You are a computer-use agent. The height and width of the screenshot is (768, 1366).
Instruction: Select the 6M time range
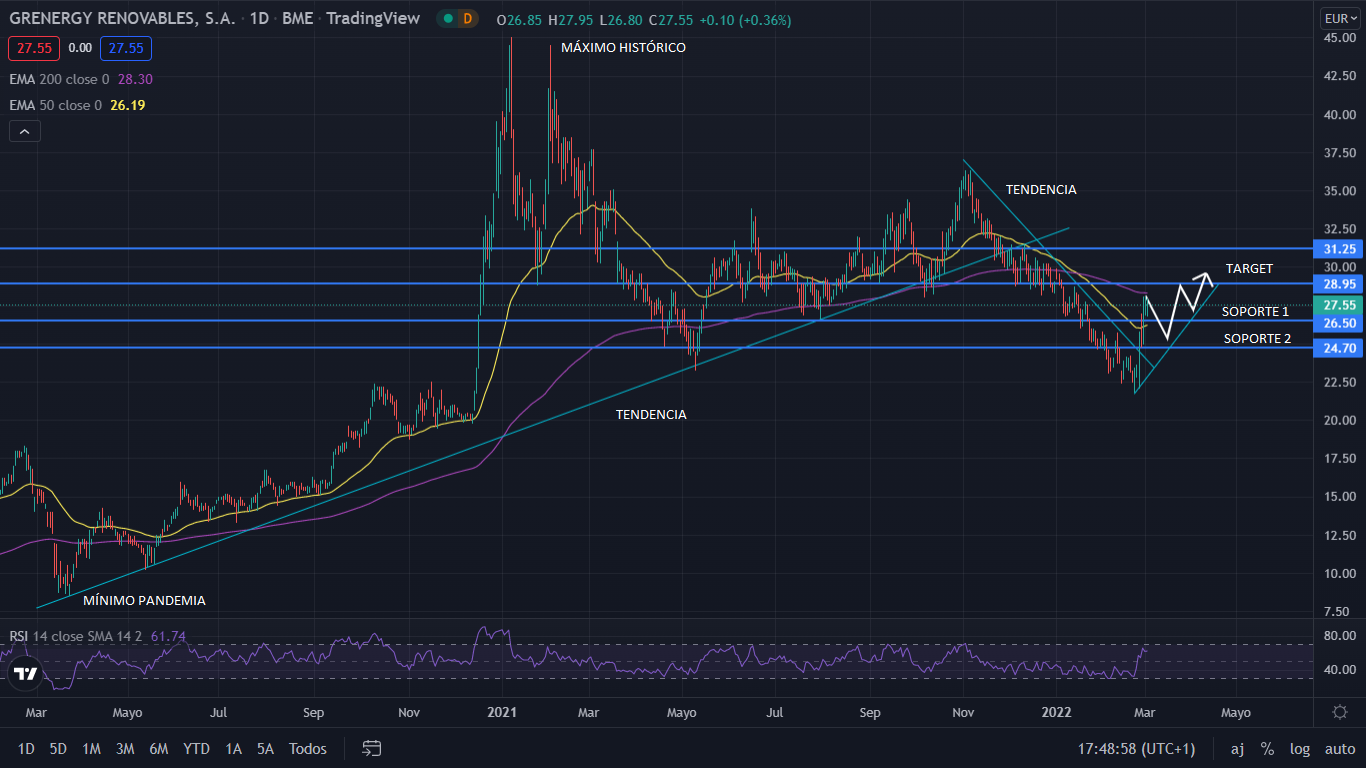[x=158, y=748]
